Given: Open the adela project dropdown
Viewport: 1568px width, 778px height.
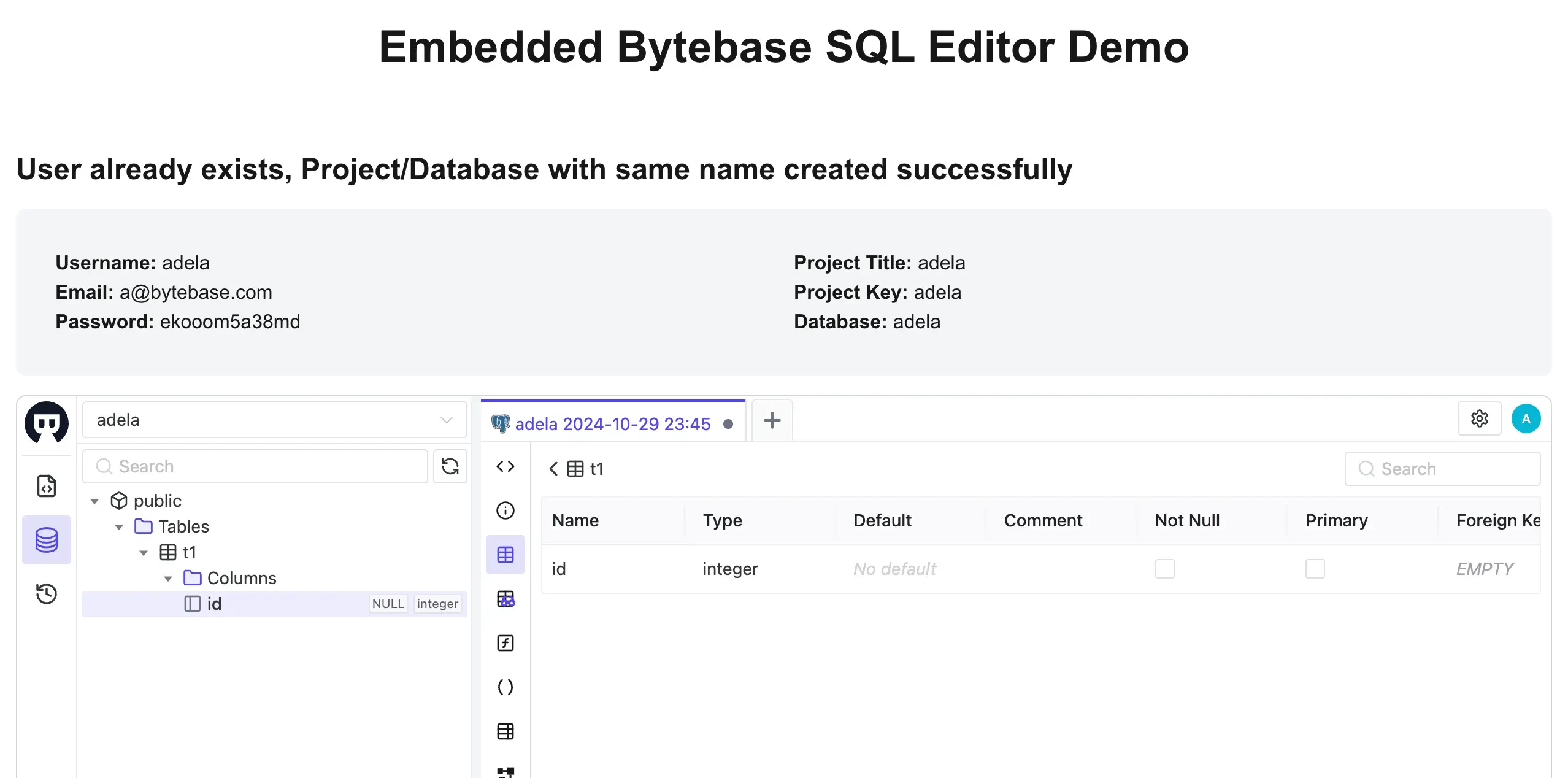Looking at the screenshot, I should 274,420.
